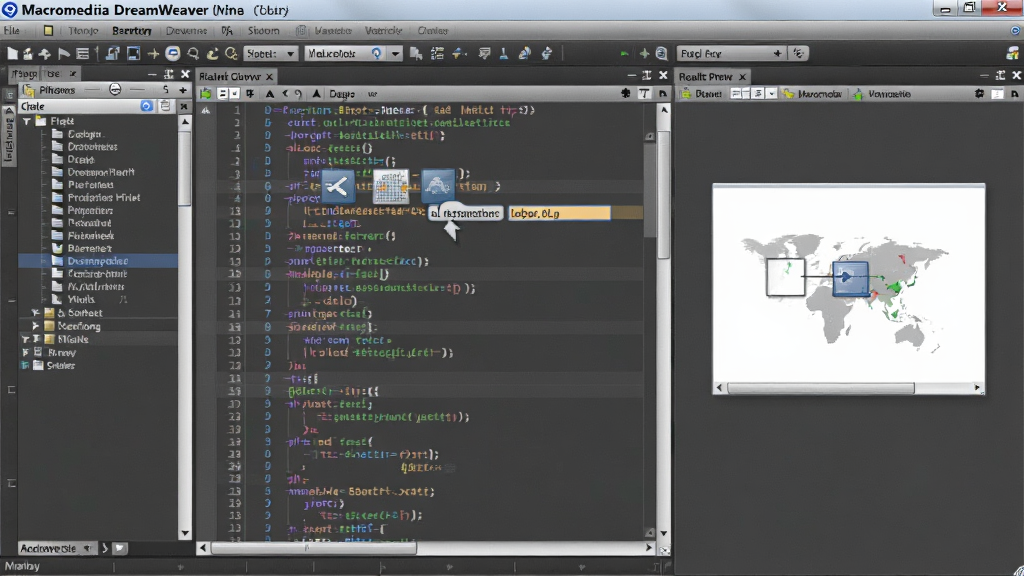Click the preview pane's horizontal scrollbar thumb
Screen dimensions: 1024x576
click(820, 388)
